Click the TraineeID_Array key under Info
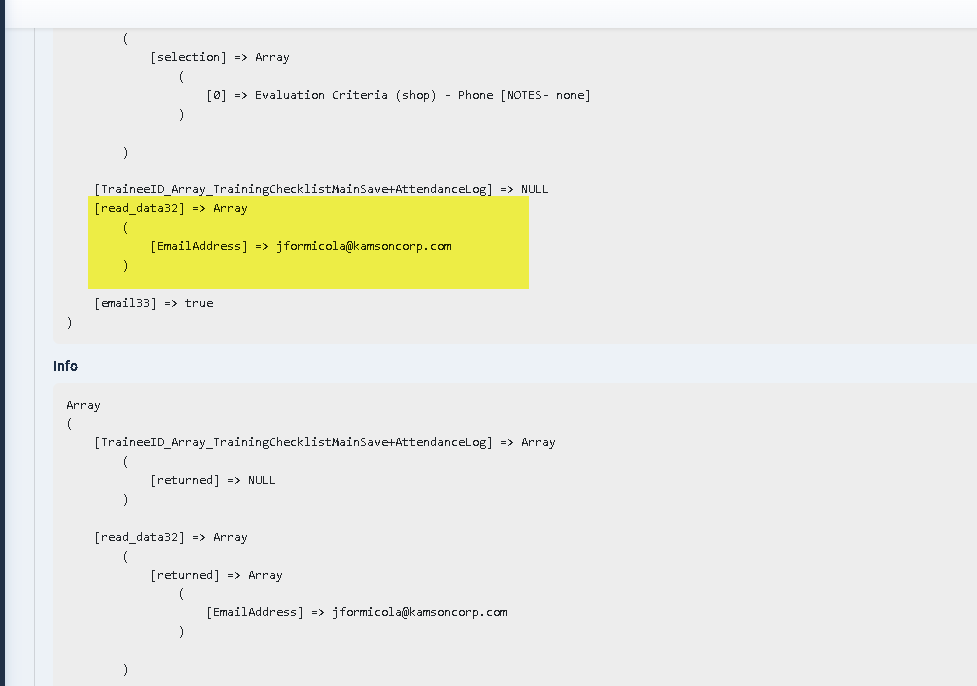This screenshot has height=686, width=977. [x=293, y=442]
